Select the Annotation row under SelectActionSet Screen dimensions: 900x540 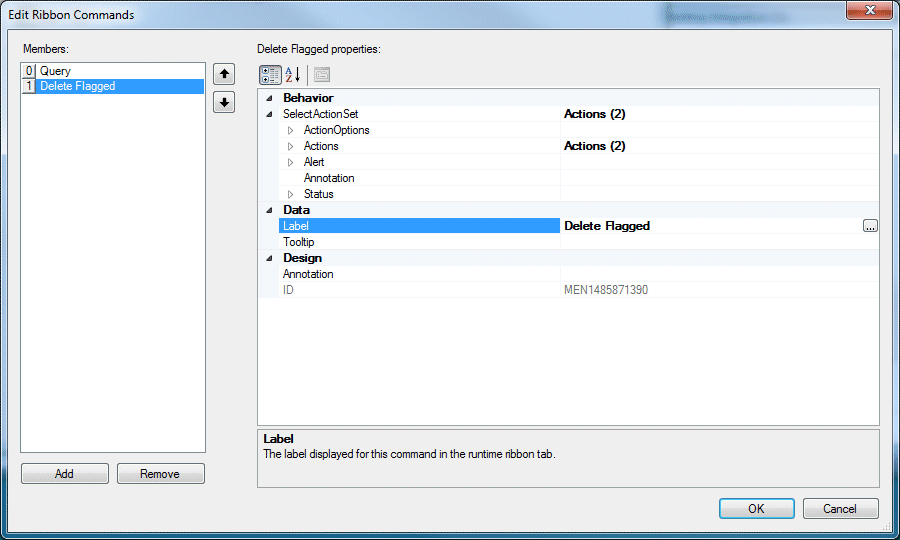pos(420,178)
